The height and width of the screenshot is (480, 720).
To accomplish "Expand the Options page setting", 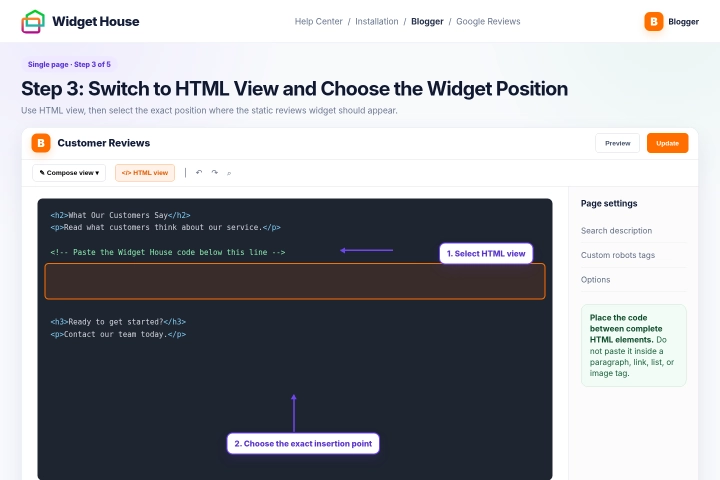I will coord(633,280).
